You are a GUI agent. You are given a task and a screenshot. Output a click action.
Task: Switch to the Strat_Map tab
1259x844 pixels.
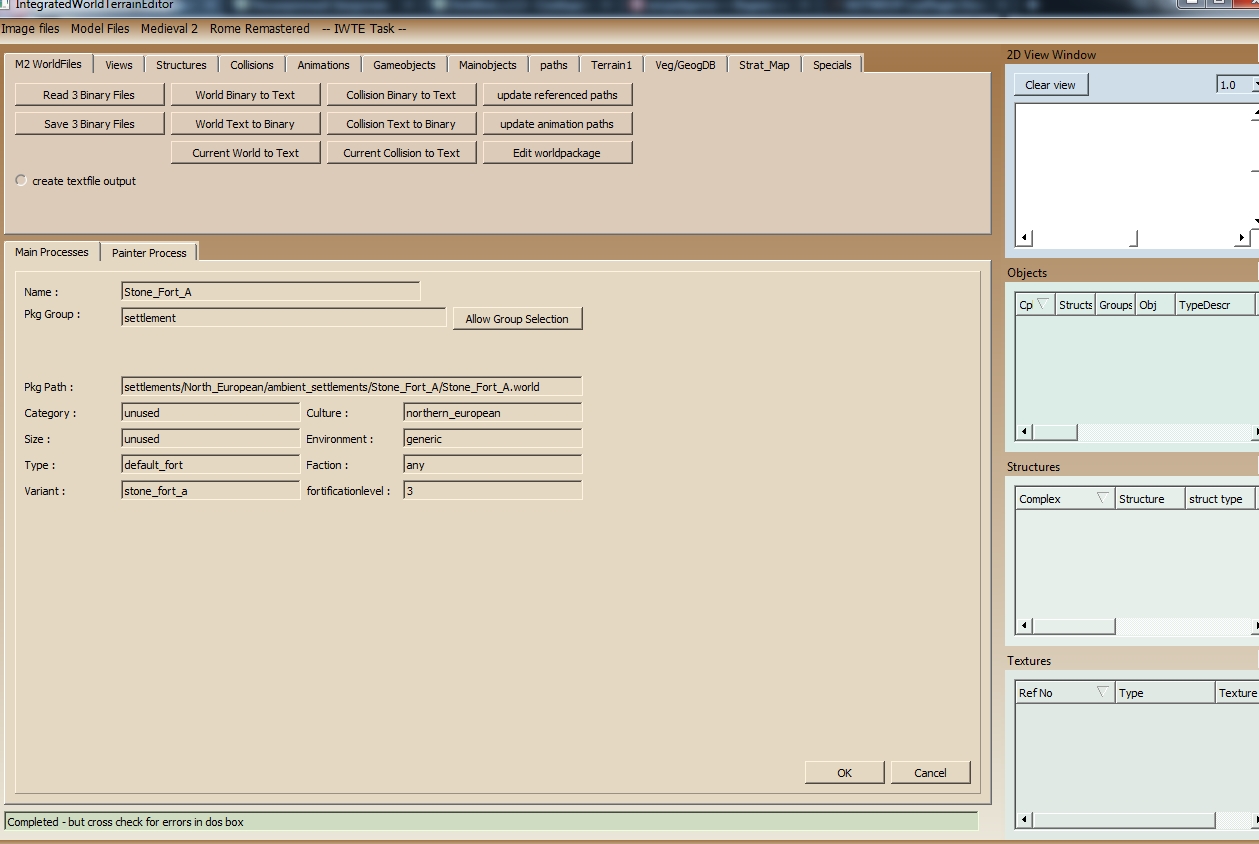[764, 65]
